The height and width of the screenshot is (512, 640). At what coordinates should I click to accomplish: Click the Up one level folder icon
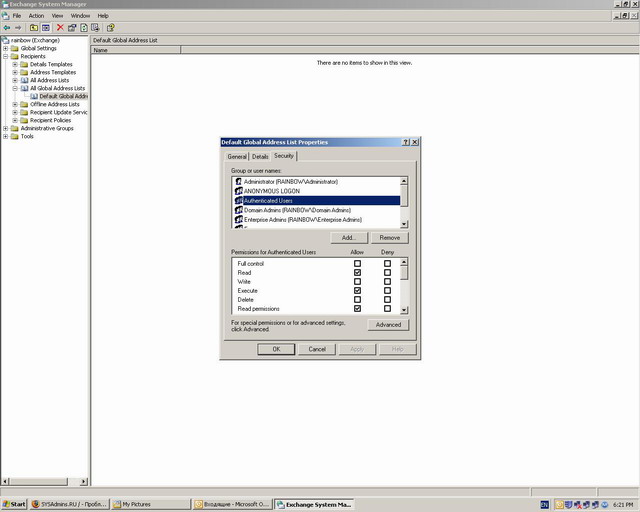34,28
